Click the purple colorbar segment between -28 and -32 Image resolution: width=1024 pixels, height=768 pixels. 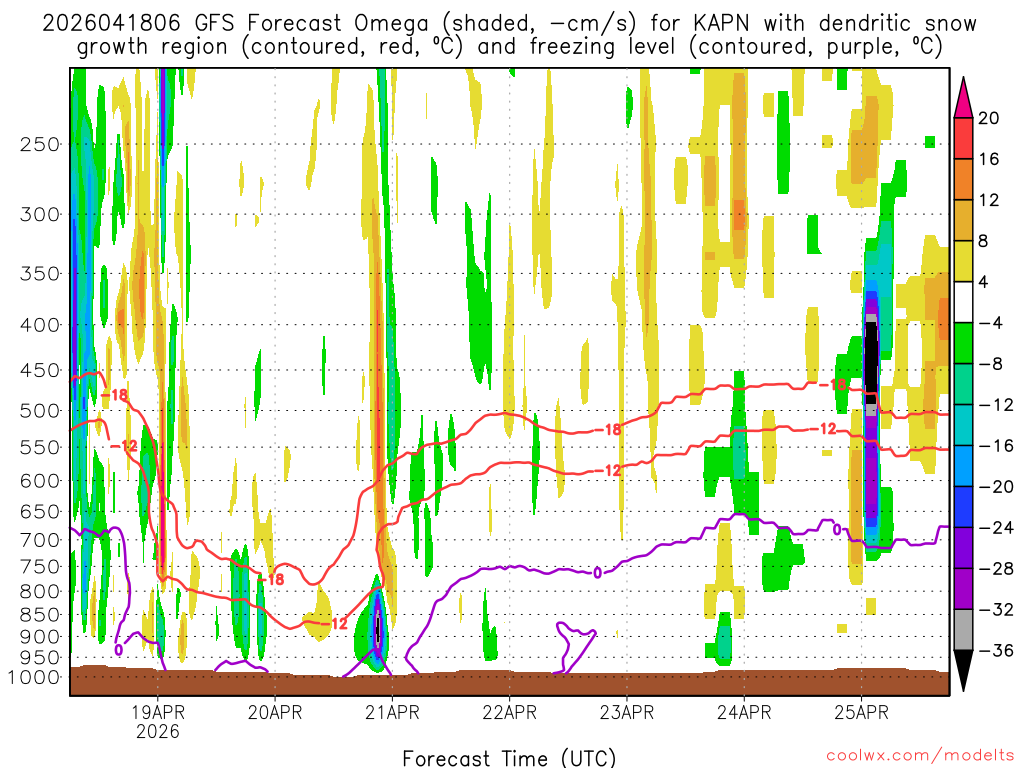click(963, 588)
